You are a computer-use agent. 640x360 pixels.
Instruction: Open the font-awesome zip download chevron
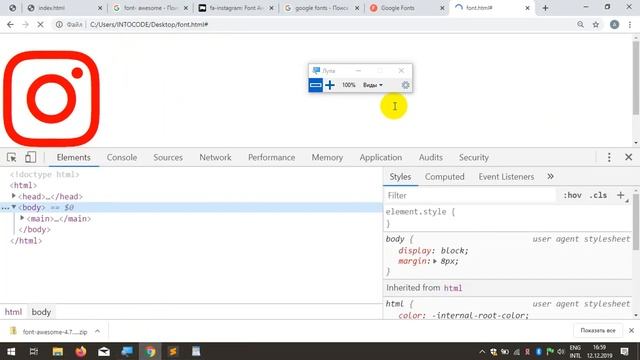pyautogui.click(x=97, y=331)
